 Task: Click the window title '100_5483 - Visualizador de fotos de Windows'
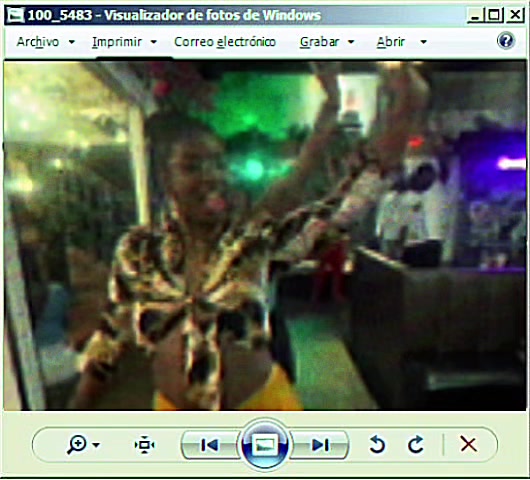[174, 15]
